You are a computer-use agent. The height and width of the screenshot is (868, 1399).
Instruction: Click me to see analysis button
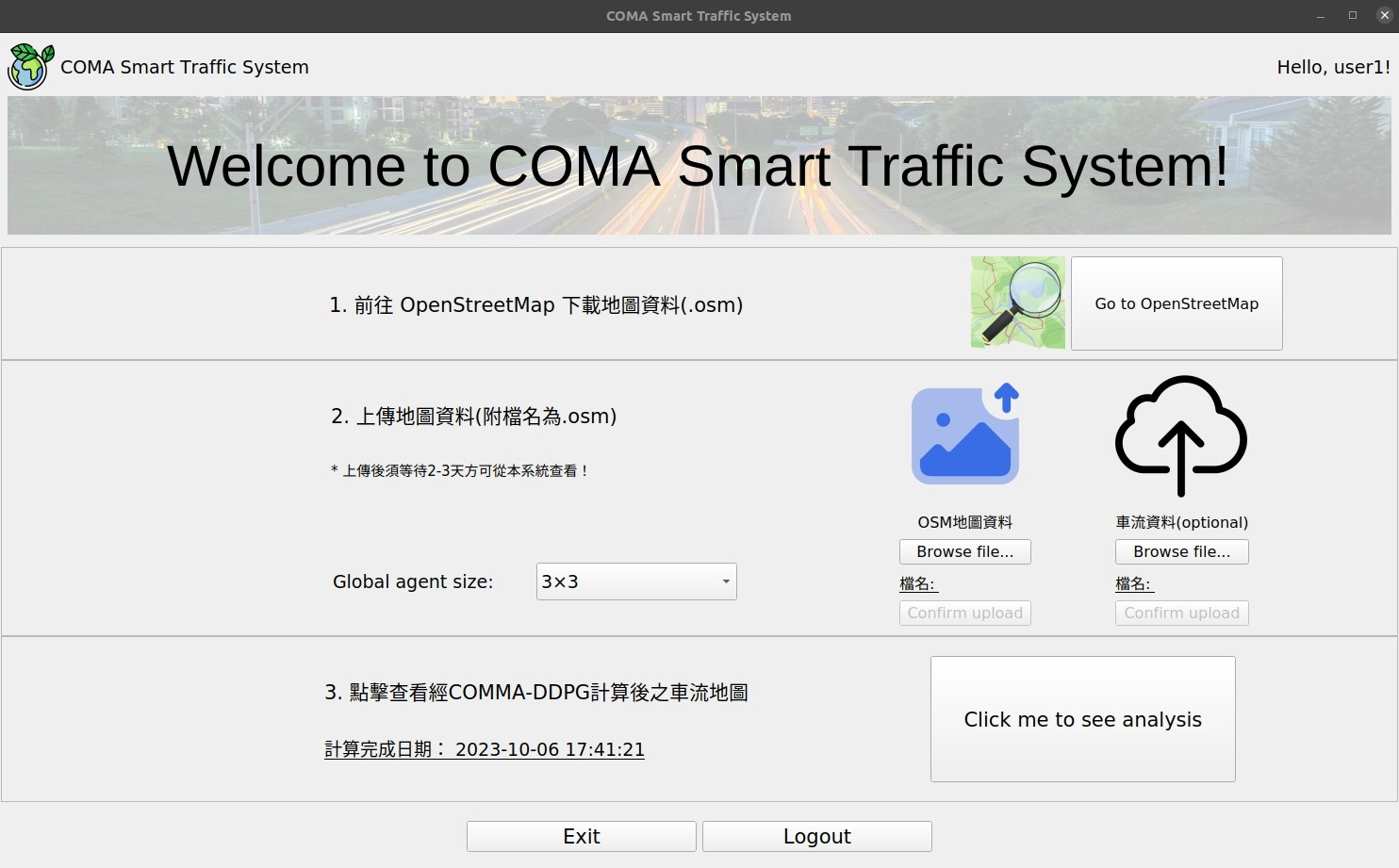click(x=1082, y=719)
